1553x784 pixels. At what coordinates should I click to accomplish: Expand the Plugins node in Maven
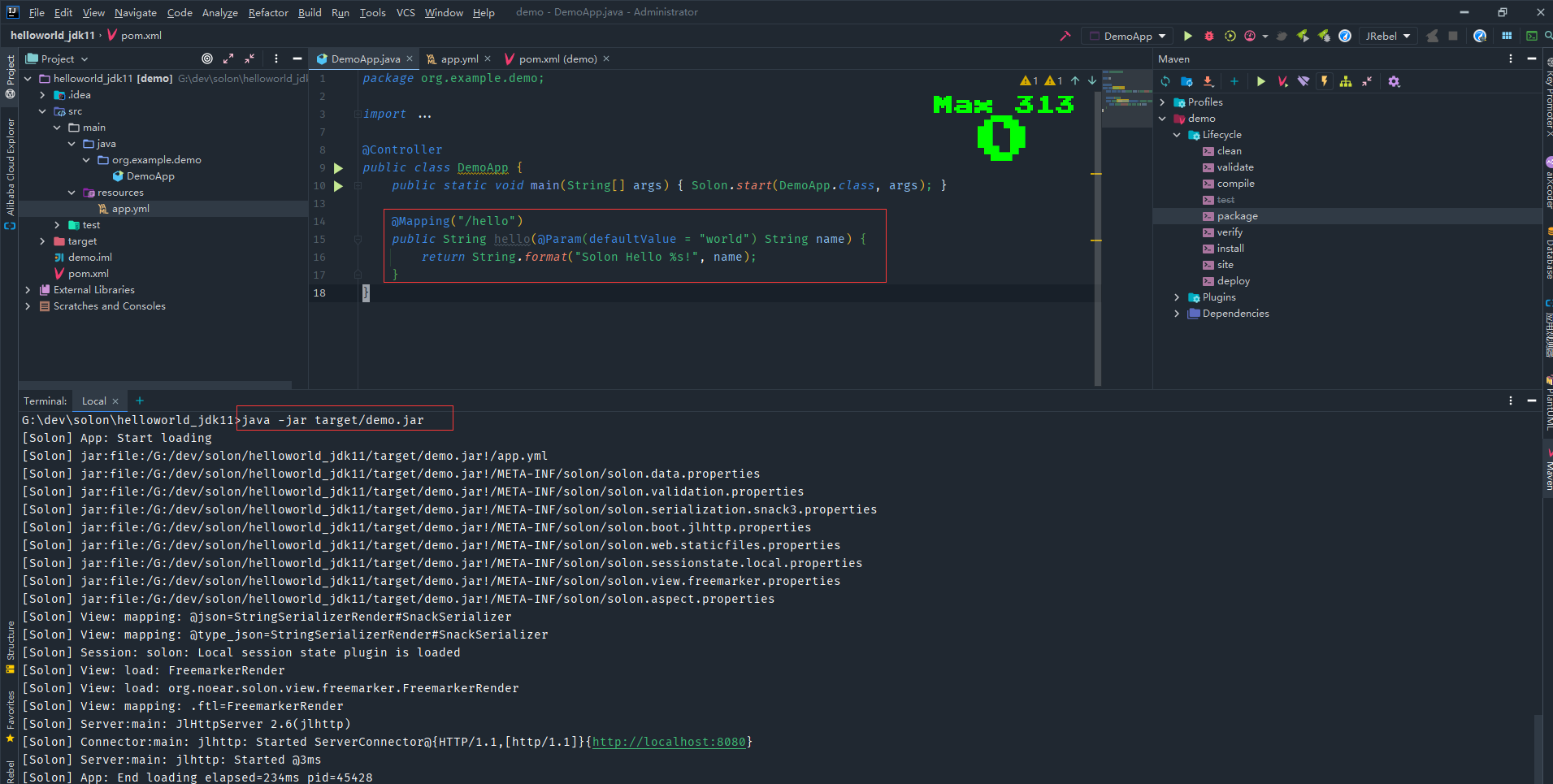coord(1177,297)
